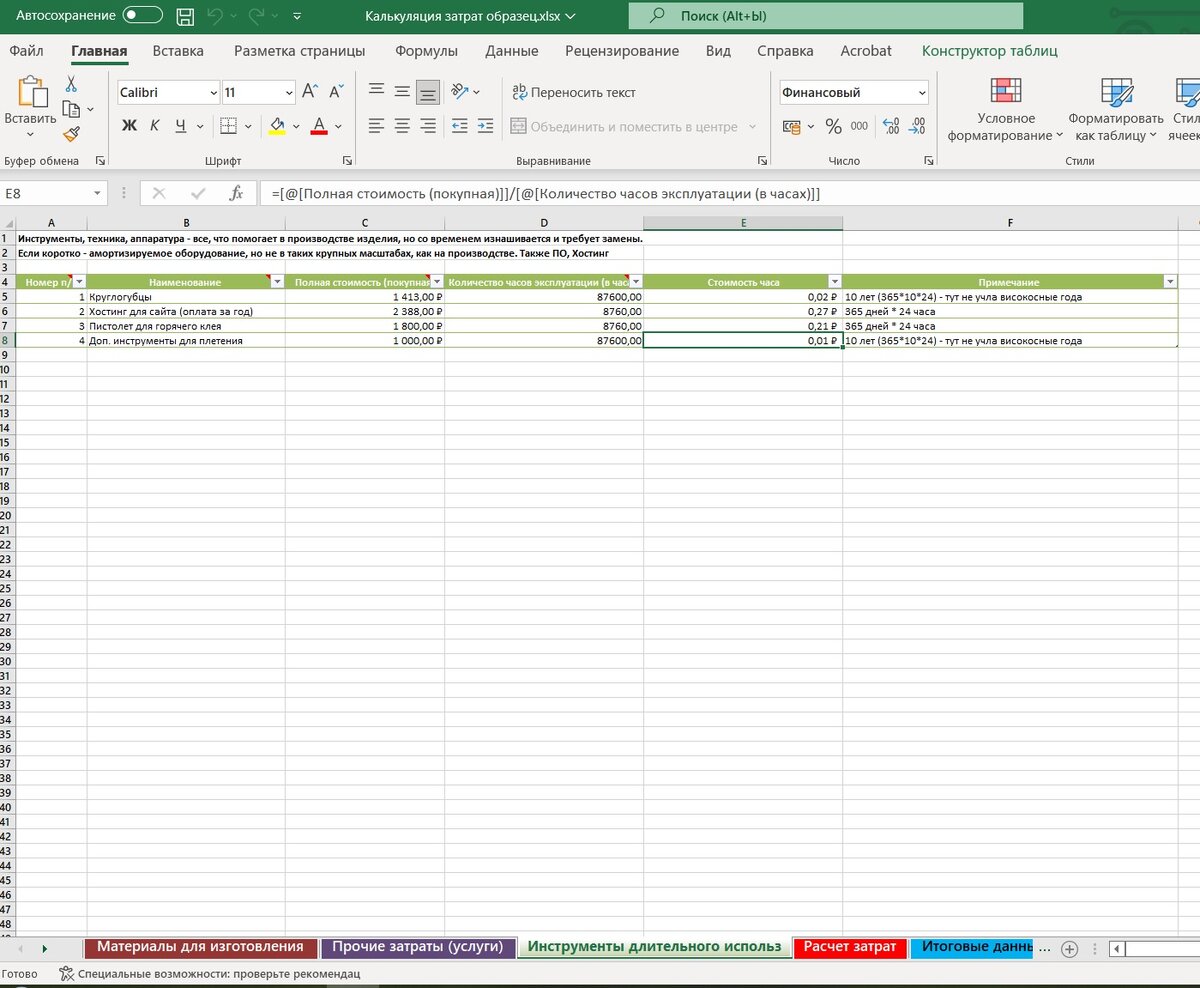Toggle italic (К) formatting

[155, 126]
